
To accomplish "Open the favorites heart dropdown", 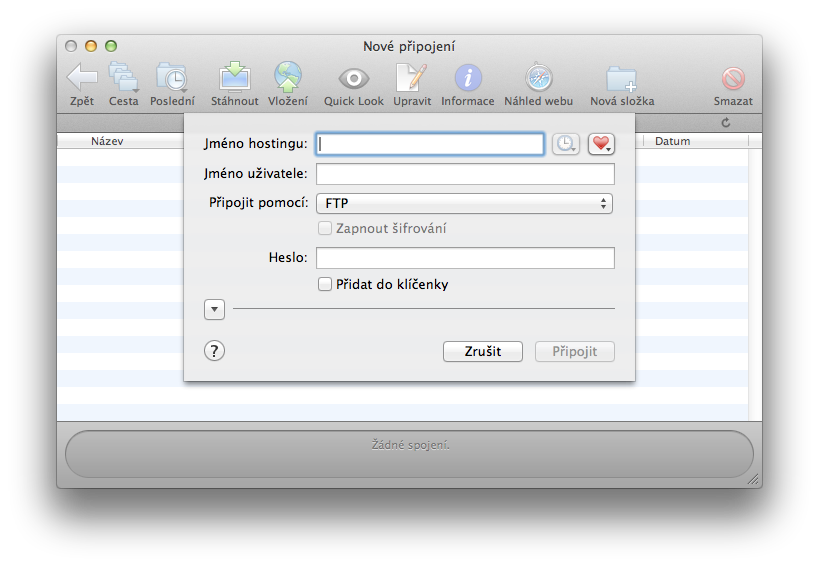I will pos(600,144).
